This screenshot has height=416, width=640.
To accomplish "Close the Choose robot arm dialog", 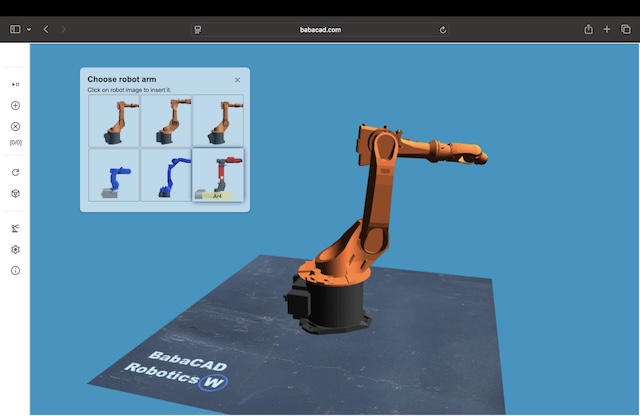I will coord(237,80).
